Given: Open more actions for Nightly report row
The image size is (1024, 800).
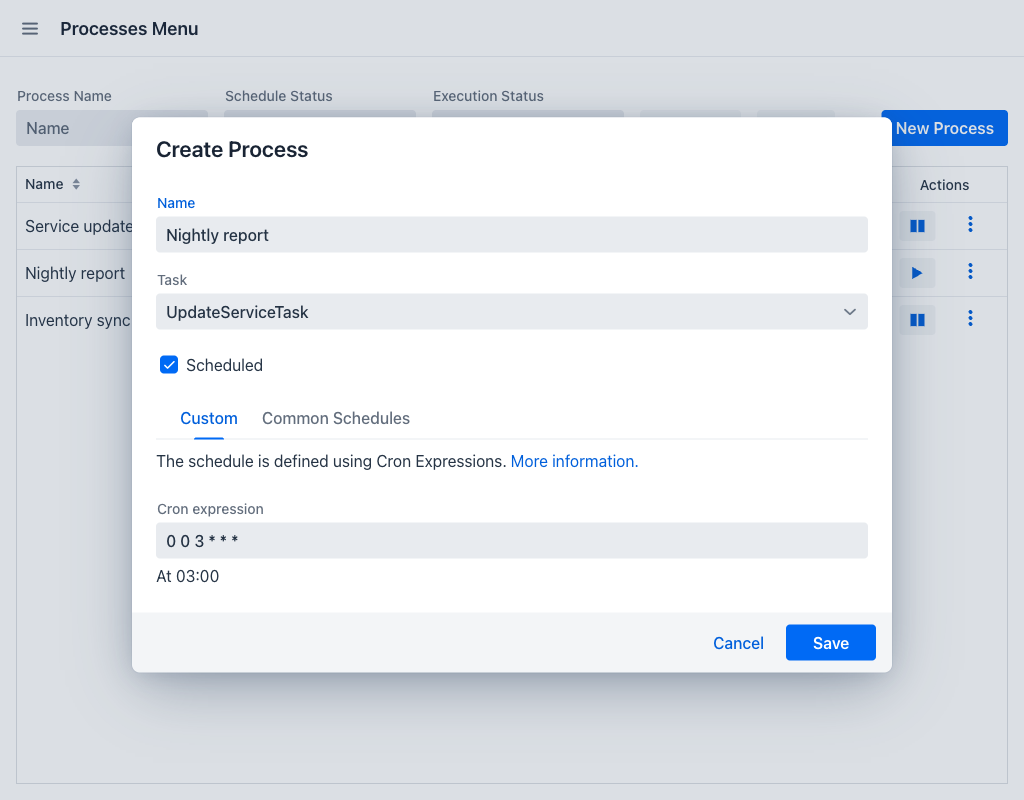Looking at the screenshot, I should 970,271.
